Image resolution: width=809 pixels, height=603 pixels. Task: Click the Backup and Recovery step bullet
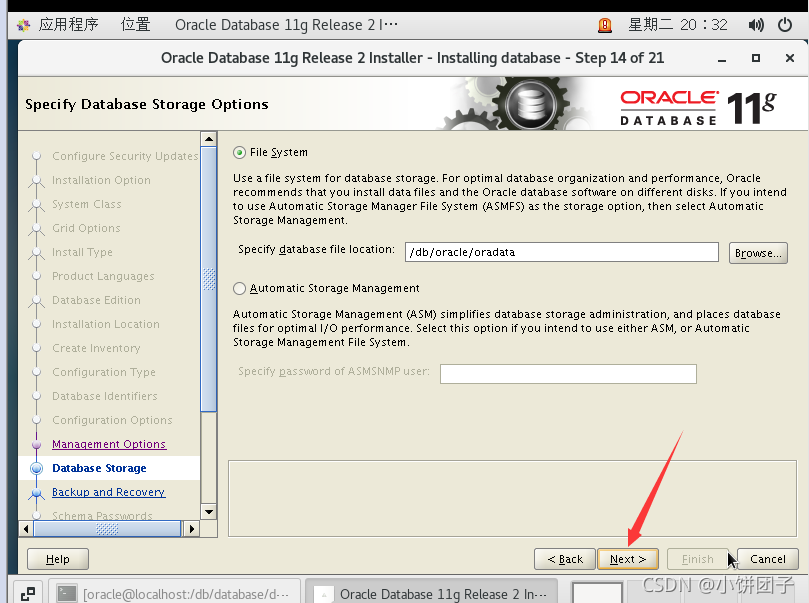click(37, 493)
